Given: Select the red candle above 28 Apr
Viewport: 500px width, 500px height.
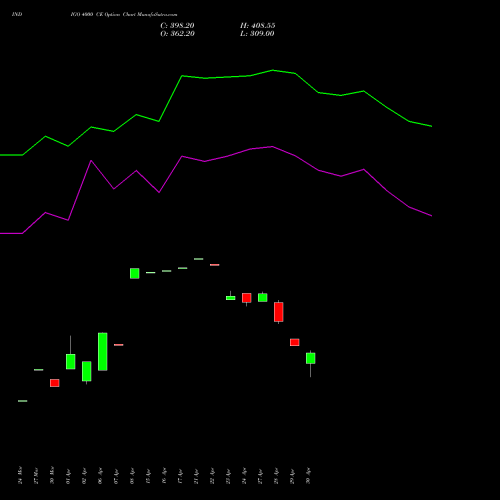Looking at the screenshot, I should [x=279, y=312].
